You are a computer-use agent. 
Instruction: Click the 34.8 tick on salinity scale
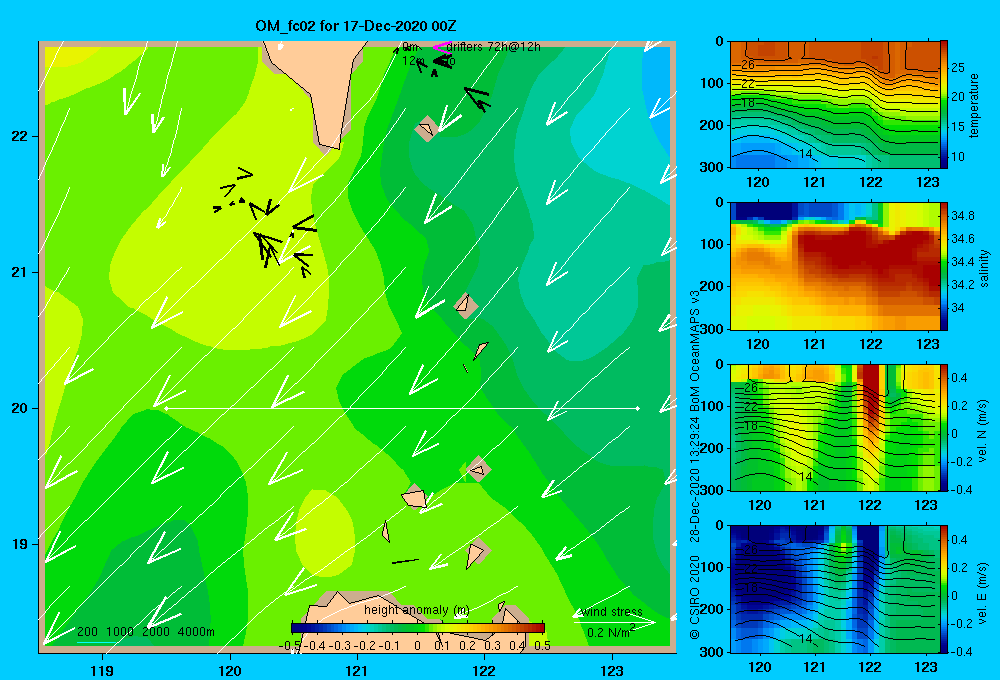click(x=962, y=216)
